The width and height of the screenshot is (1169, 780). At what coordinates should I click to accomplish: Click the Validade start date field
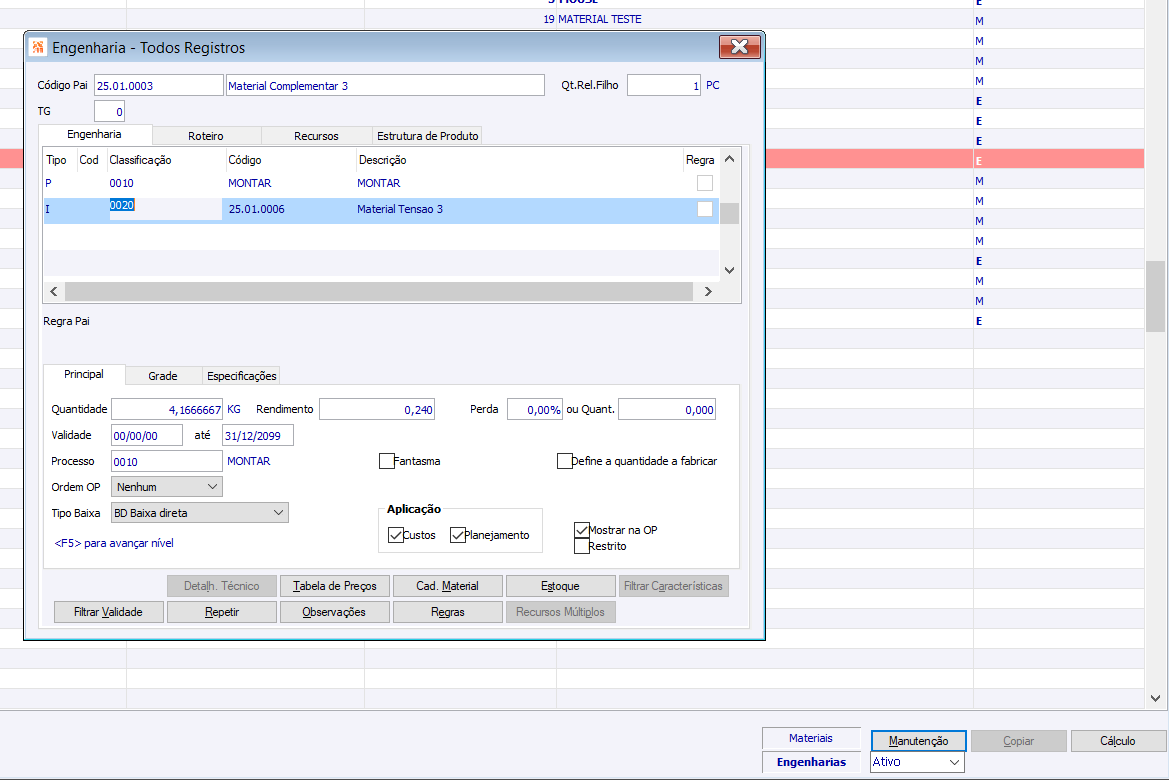[147, 435]
